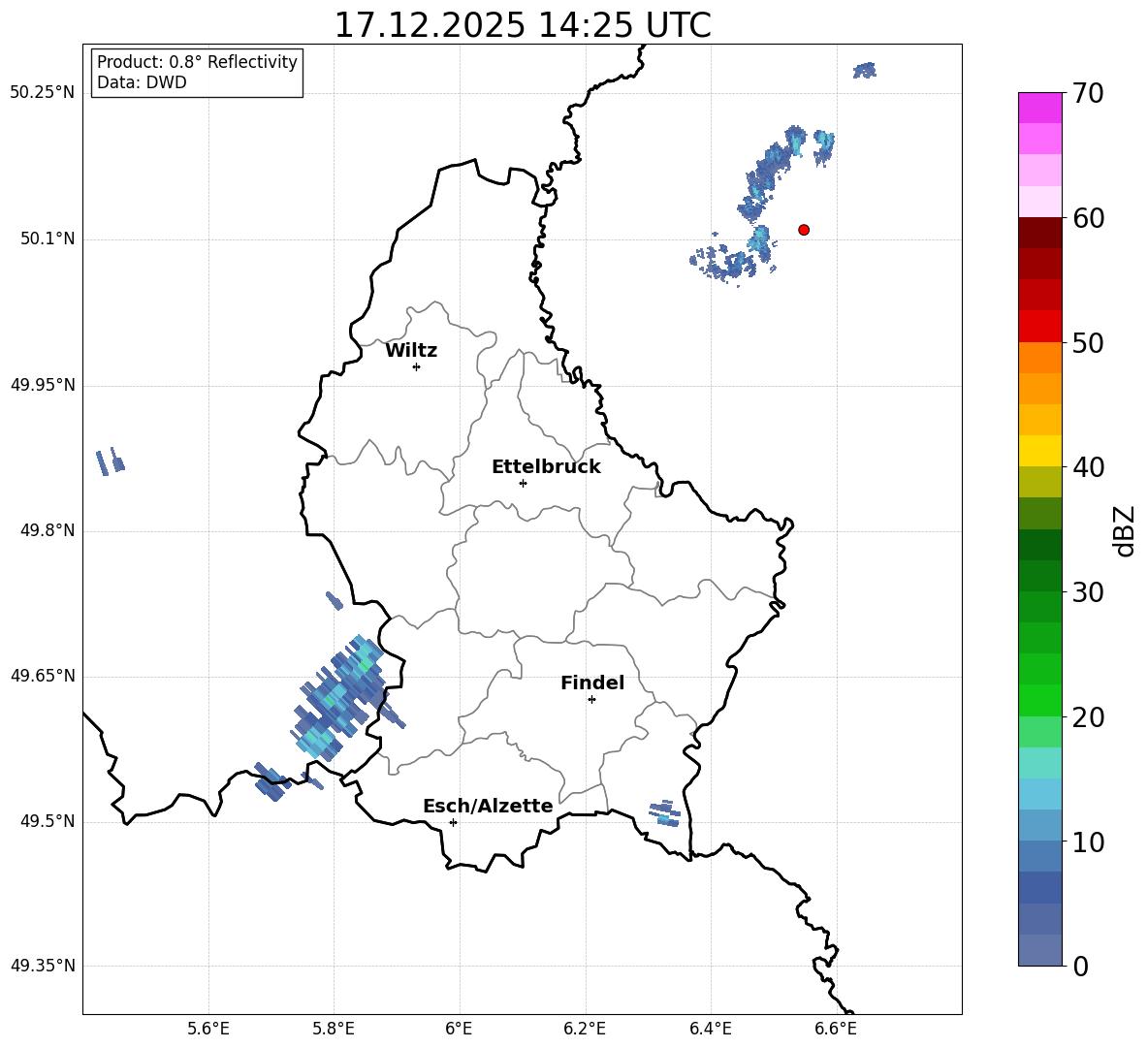Click the 6.6°E longitude label

click(836, 1029)
